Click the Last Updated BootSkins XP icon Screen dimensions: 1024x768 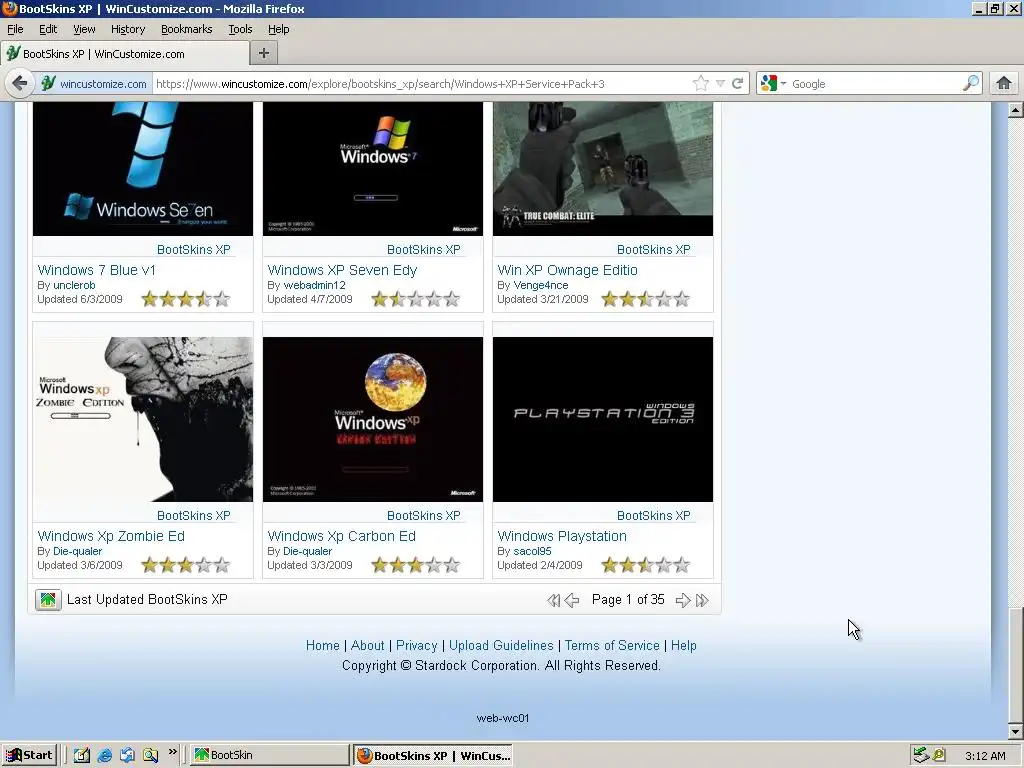click(x=48, y=600)
